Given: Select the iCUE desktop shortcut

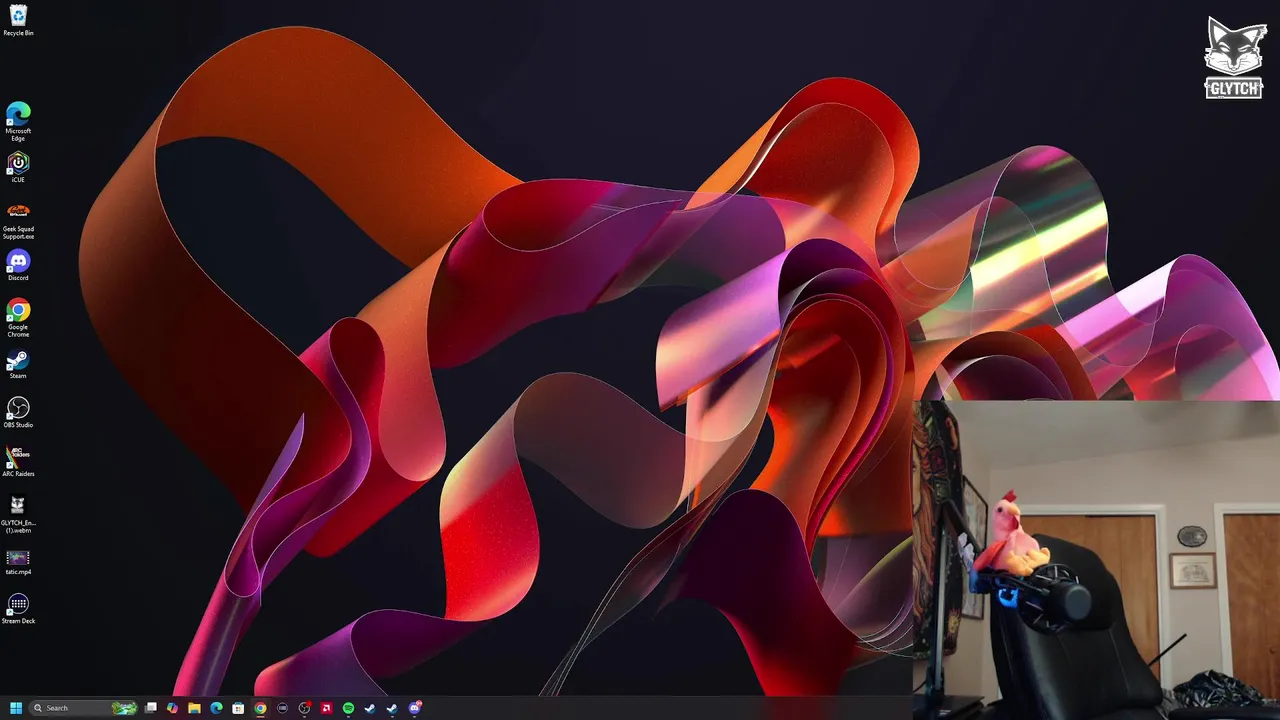Looking at the screenshot, I should point(18,166).
